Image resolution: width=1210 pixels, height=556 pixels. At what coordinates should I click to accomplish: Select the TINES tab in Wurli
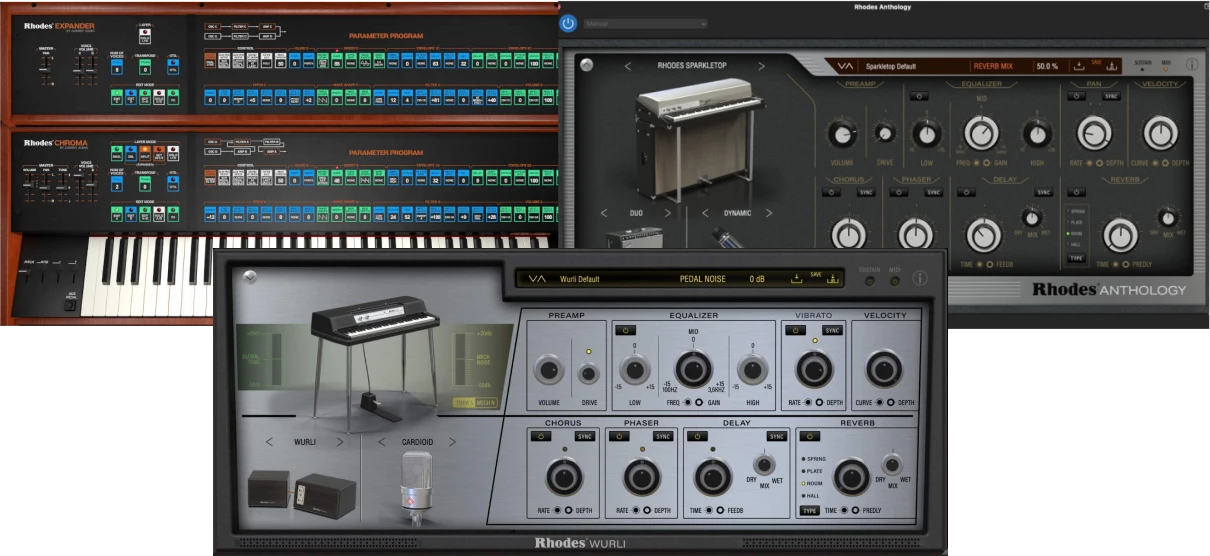click(x=463, y=403)
